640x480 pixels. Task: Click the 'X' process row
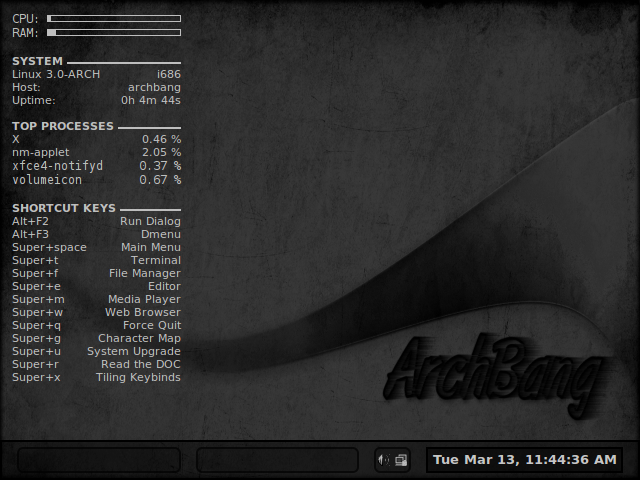tap(96, 139)
